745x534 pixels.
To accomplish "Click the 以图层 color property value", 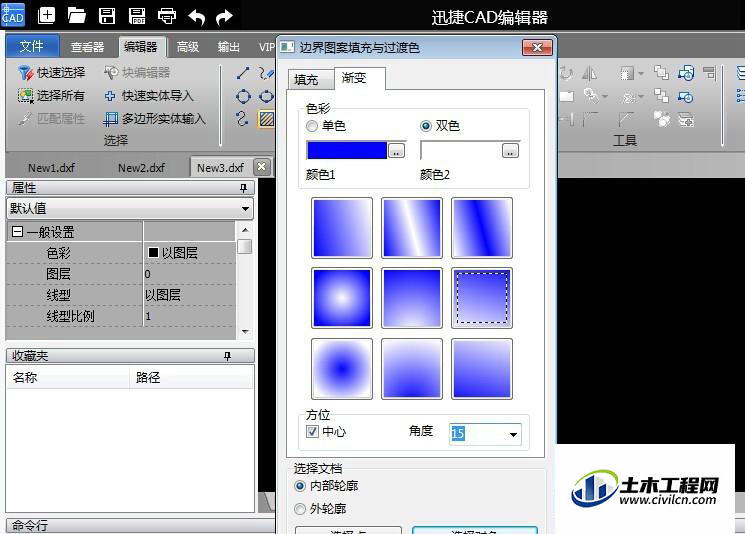I will pos(189,253).
